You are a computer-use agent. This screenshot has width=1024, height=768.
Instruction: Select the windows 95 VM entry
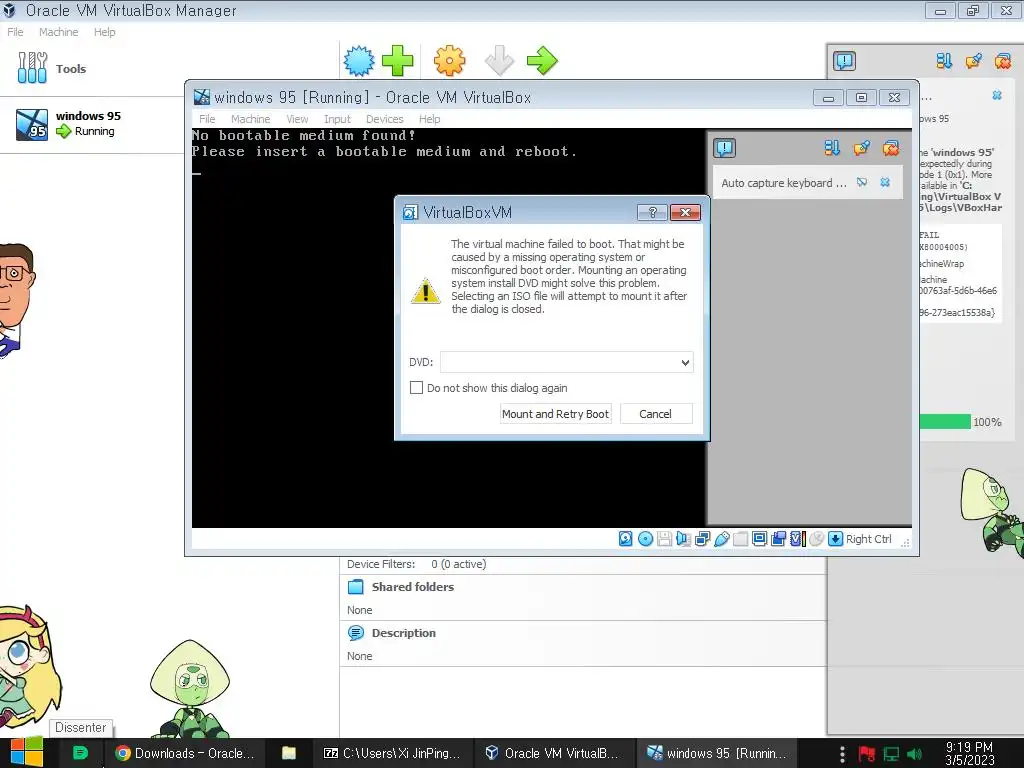pyautogui.click(x=91, y=124)
